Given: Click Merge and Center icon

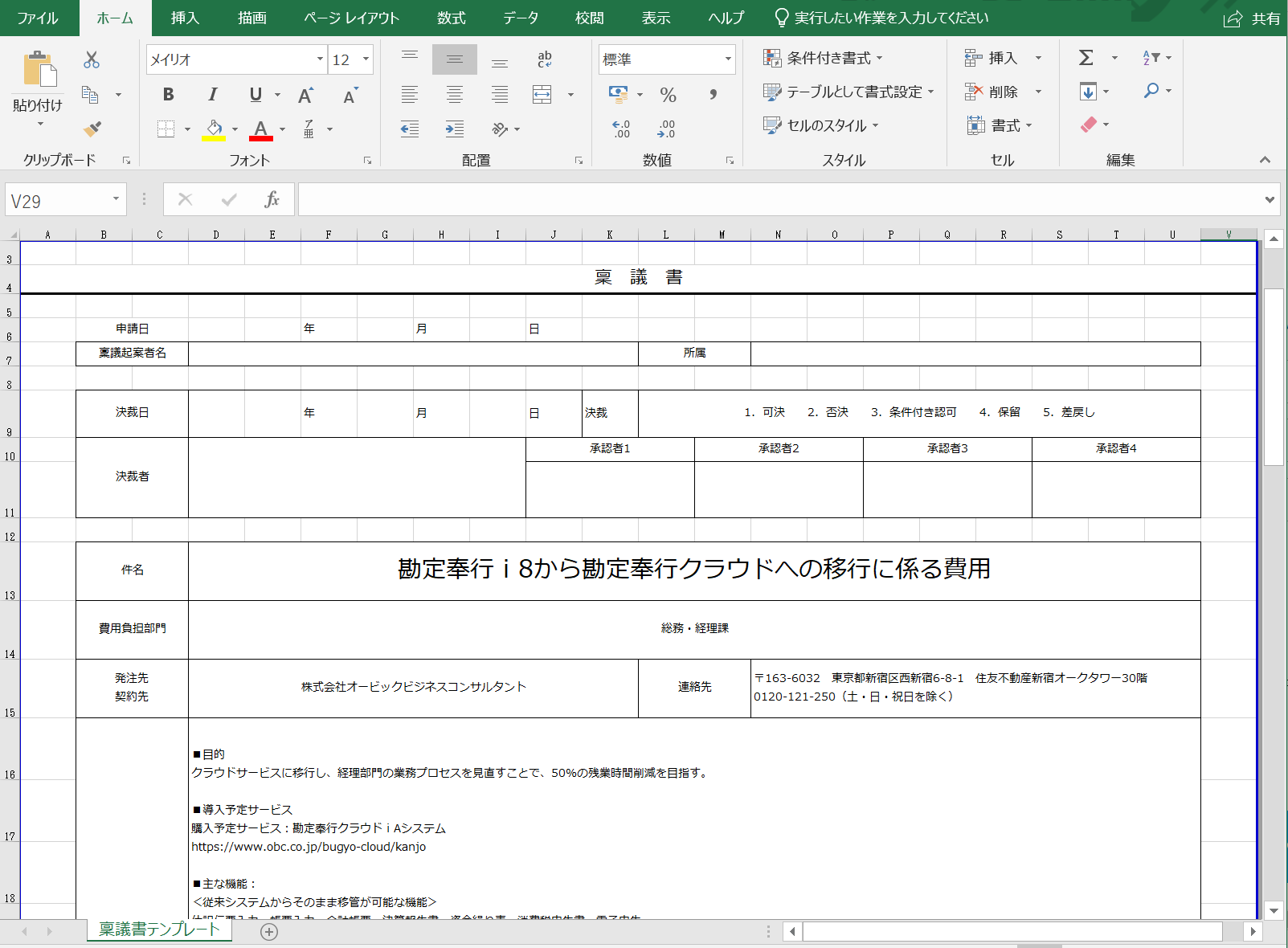Looking at the screenshot, I should (542, 95).
